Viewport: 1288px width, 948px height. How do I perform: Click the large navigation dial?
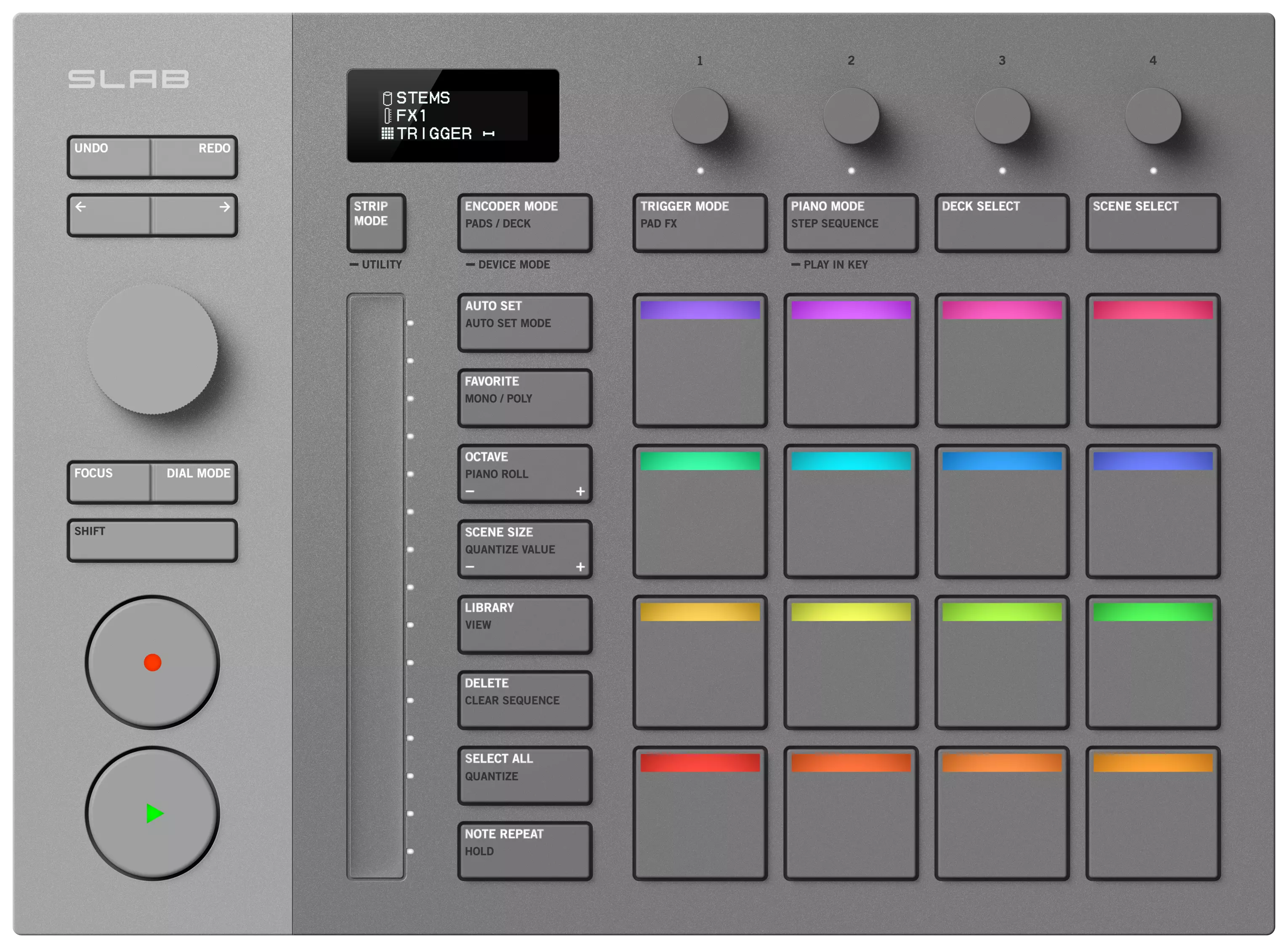point(152,349)
